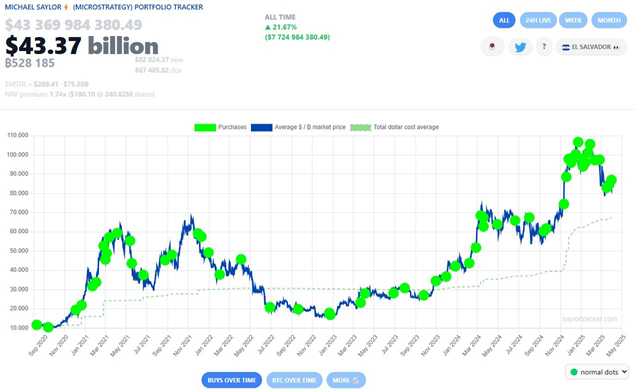Image resolution: width=635 pixels, height=392 pixels.
Task: Click the purchase dot near Jan 2023 low
Action: pyautogui.click(x=330, y=313)
